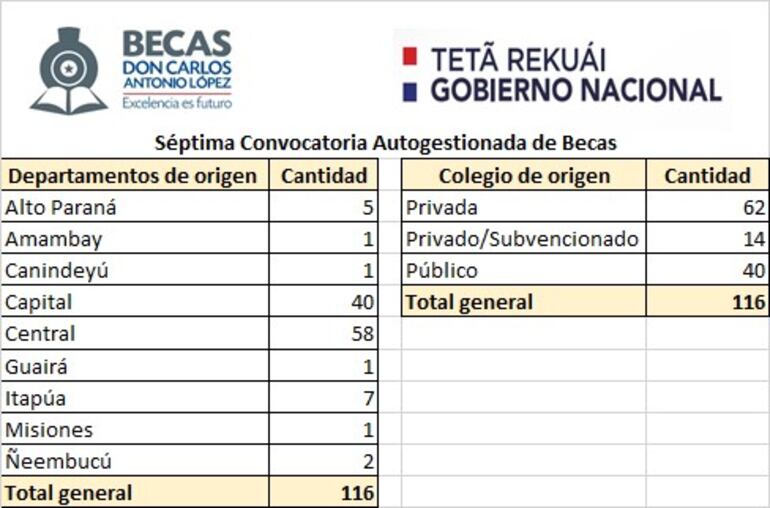Select the Canindeyú department cell
Image resolution: width=770 pixels, height=508 pixels.
coord(133,270)
